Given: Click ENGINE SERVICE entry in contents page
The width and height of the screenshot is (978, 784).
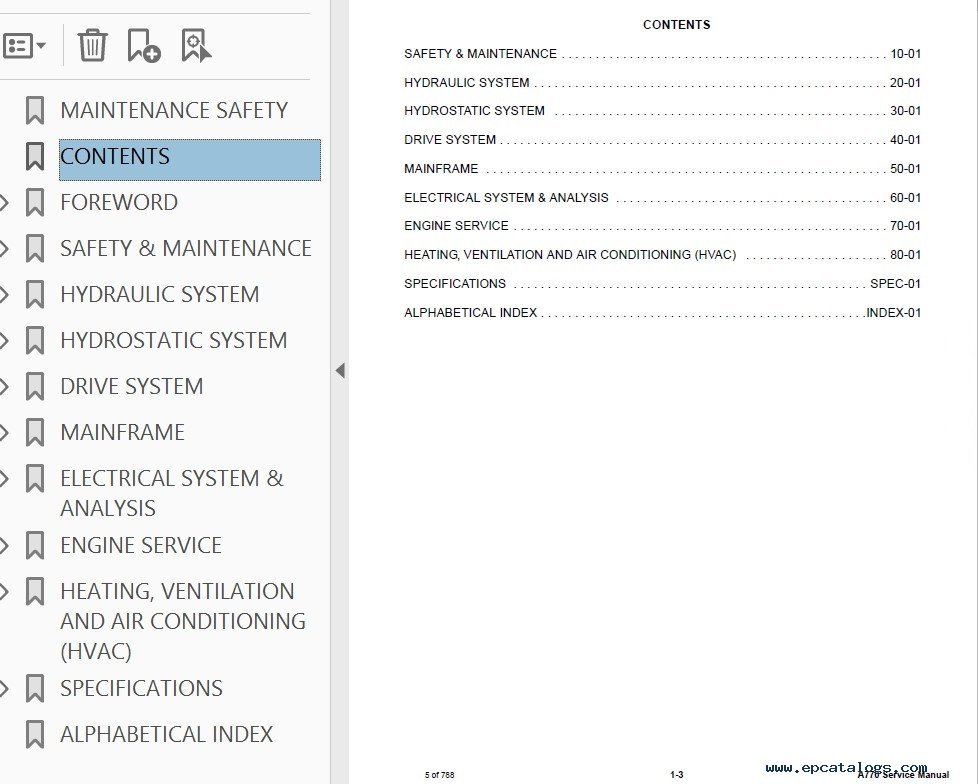Looking at the screenshot, I should pyautogui.click(x=456, y=226).
